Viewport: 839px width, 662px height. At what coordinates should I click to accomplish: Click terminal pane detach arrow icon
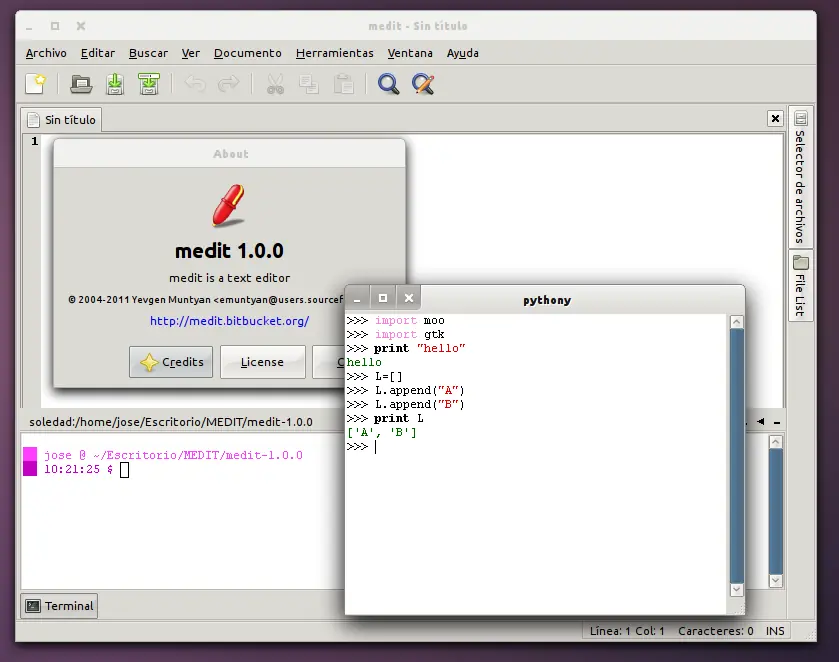tap(760, 422)
